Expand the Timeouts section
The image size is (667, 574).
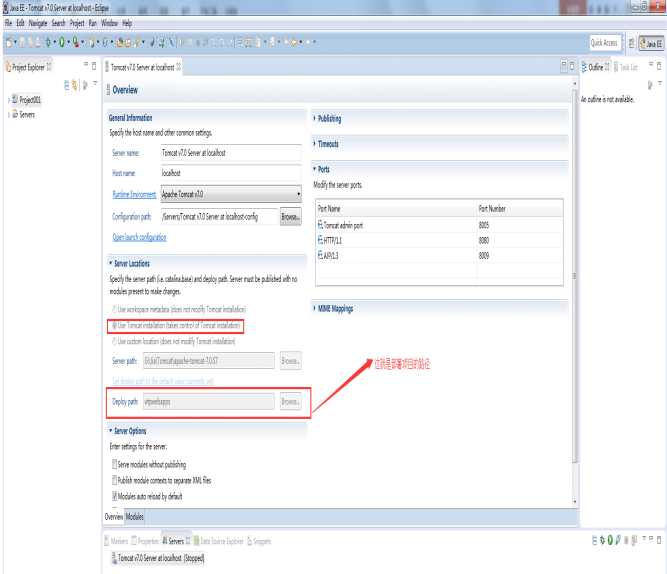click(314, 143)
